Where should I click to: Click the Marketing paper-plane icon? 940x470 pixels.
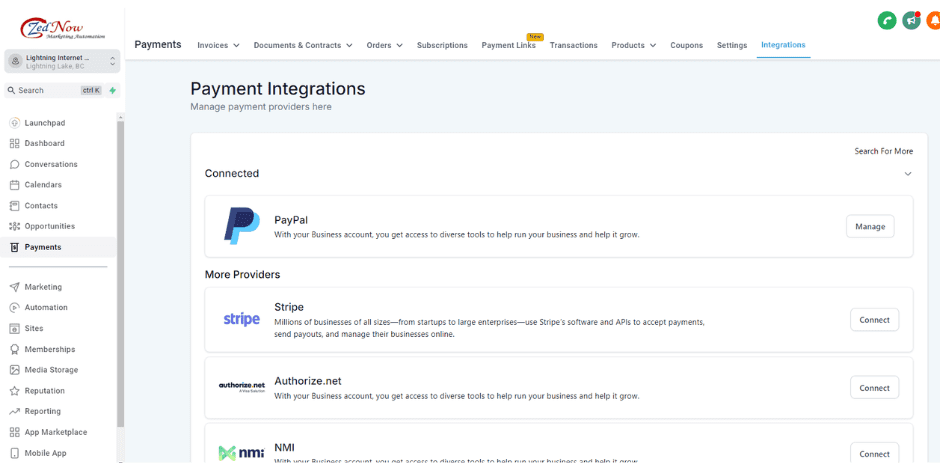[15, 287]
